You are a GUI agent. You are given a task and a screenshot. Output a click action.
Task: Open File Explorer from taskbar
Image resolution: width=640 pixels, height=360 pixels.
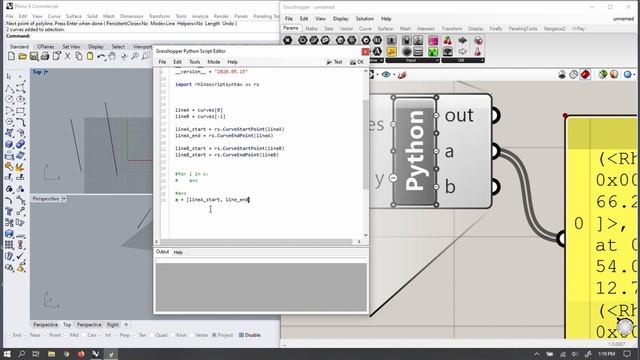(51, 354)
